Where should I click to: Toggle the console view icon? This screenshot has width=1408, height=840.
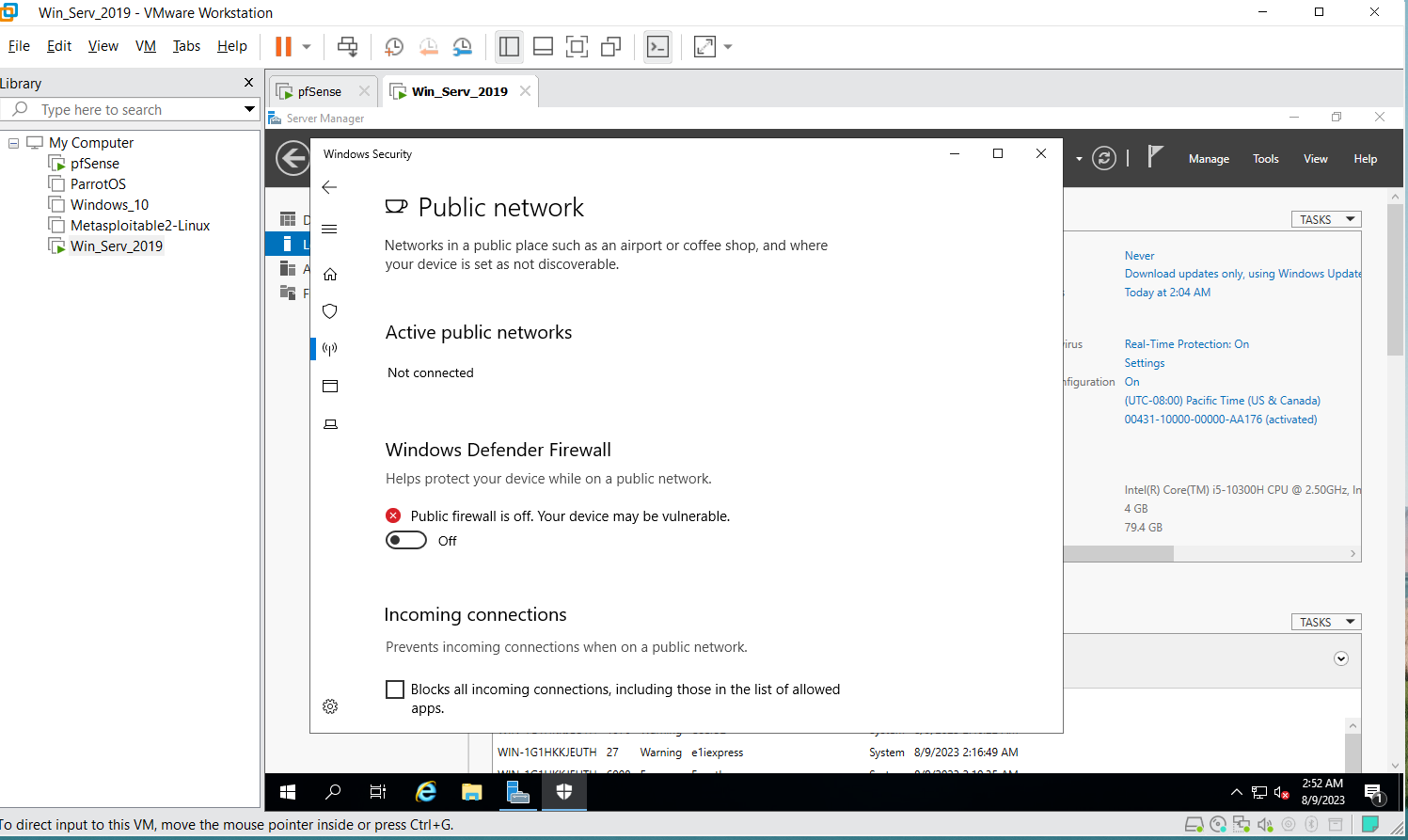click(658, 46)
